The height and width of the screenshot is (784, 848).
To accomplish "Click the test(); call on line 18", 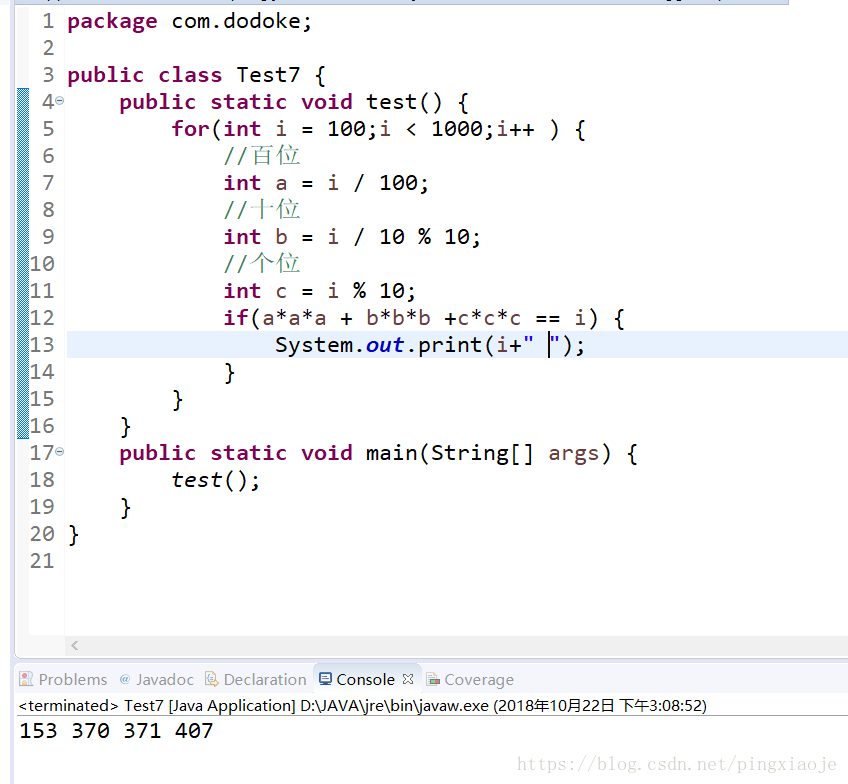I will 216,480.
